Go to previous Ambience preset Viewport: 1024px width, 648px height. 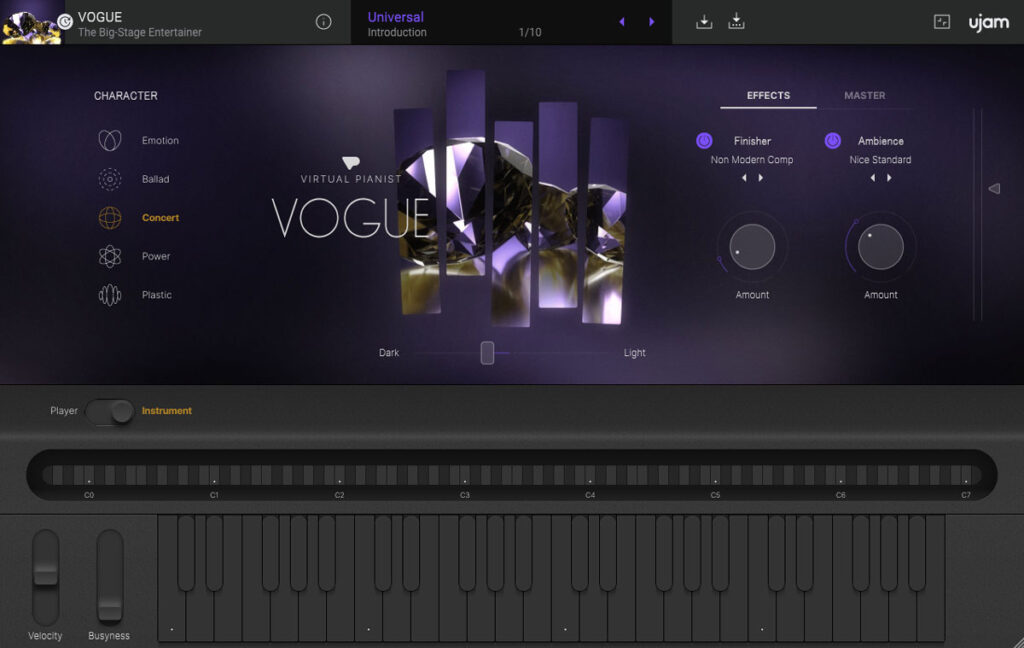tap(872, 176)
